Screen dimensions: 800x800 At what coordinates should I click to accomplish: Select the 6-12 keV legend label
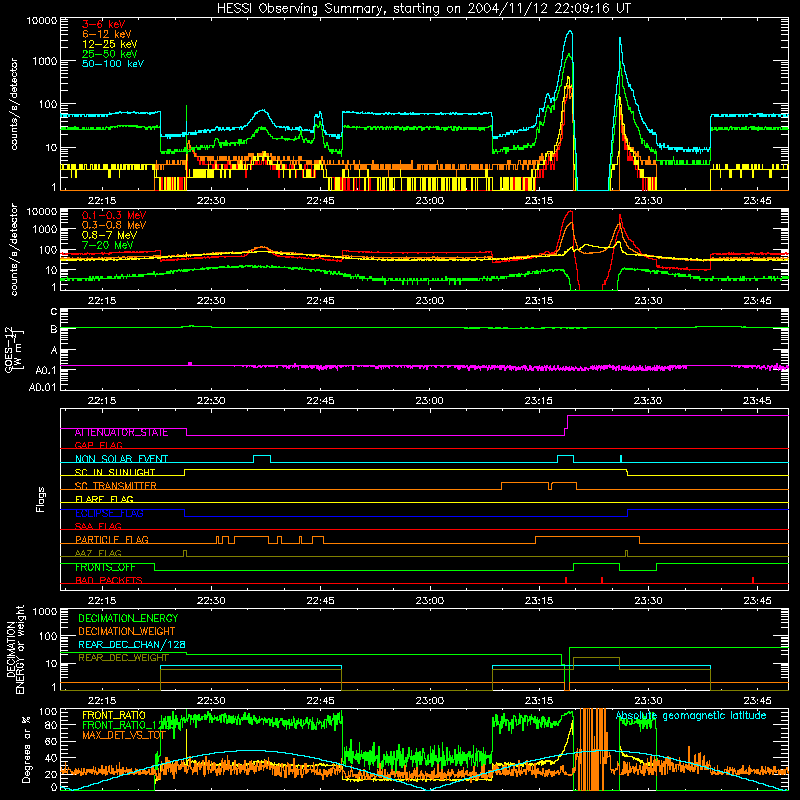tap(107, 34)
